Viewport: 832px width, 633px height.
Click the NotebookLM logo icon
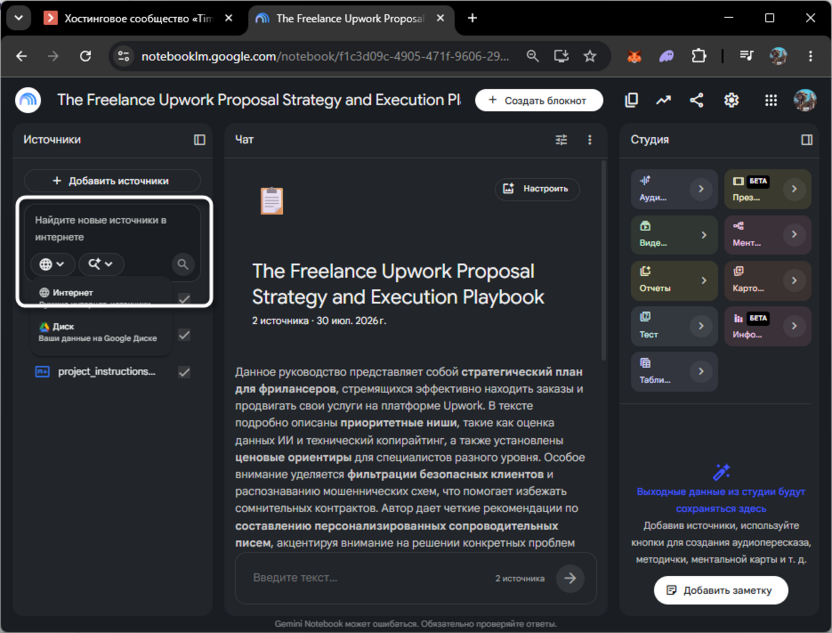(x=28, y=100)
